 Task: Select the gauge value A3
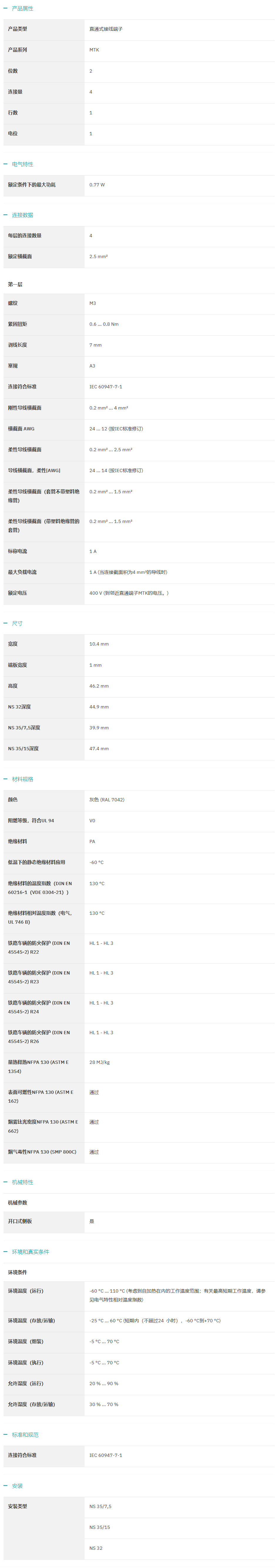pos(92,366)
